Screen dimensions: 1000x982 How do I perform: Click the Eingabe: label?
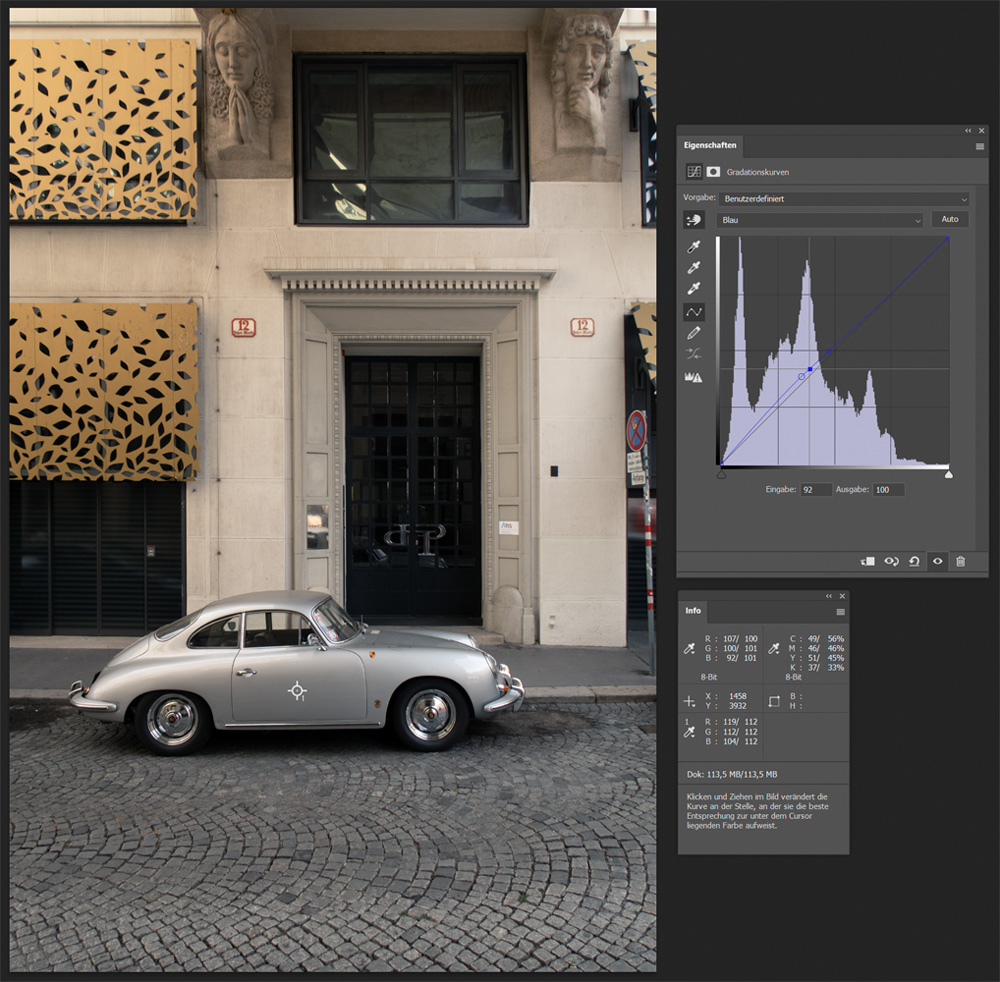coord(781,490)
